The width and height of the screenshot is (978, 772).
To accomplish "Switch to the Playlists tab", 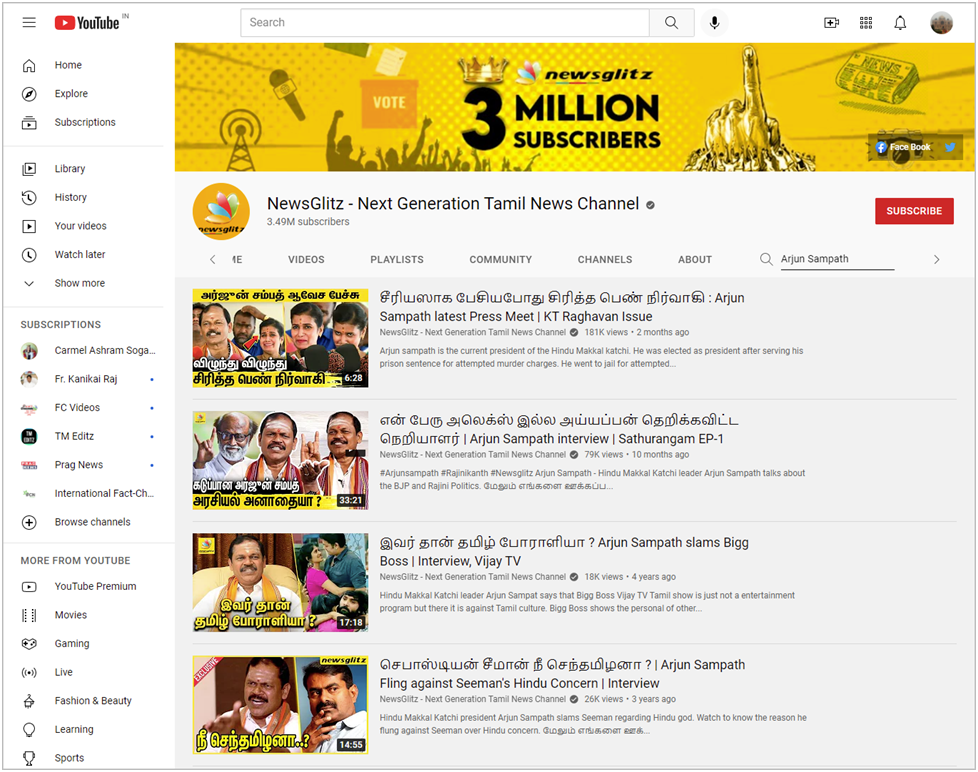I will click(x=397, y=259).
